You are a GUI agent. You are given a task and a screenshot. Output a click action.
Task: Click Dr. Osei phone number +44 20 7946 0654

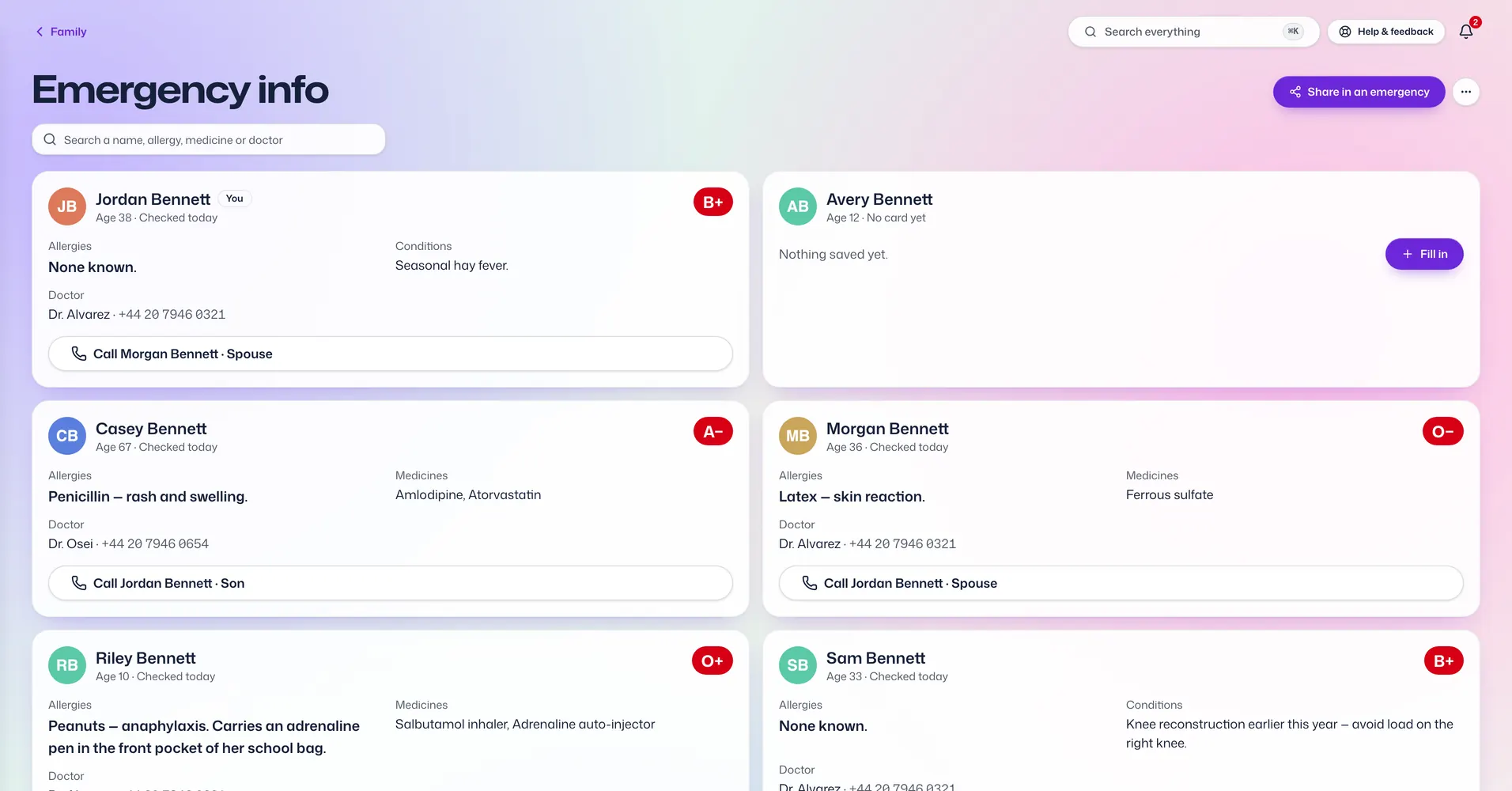click(155, 543)
